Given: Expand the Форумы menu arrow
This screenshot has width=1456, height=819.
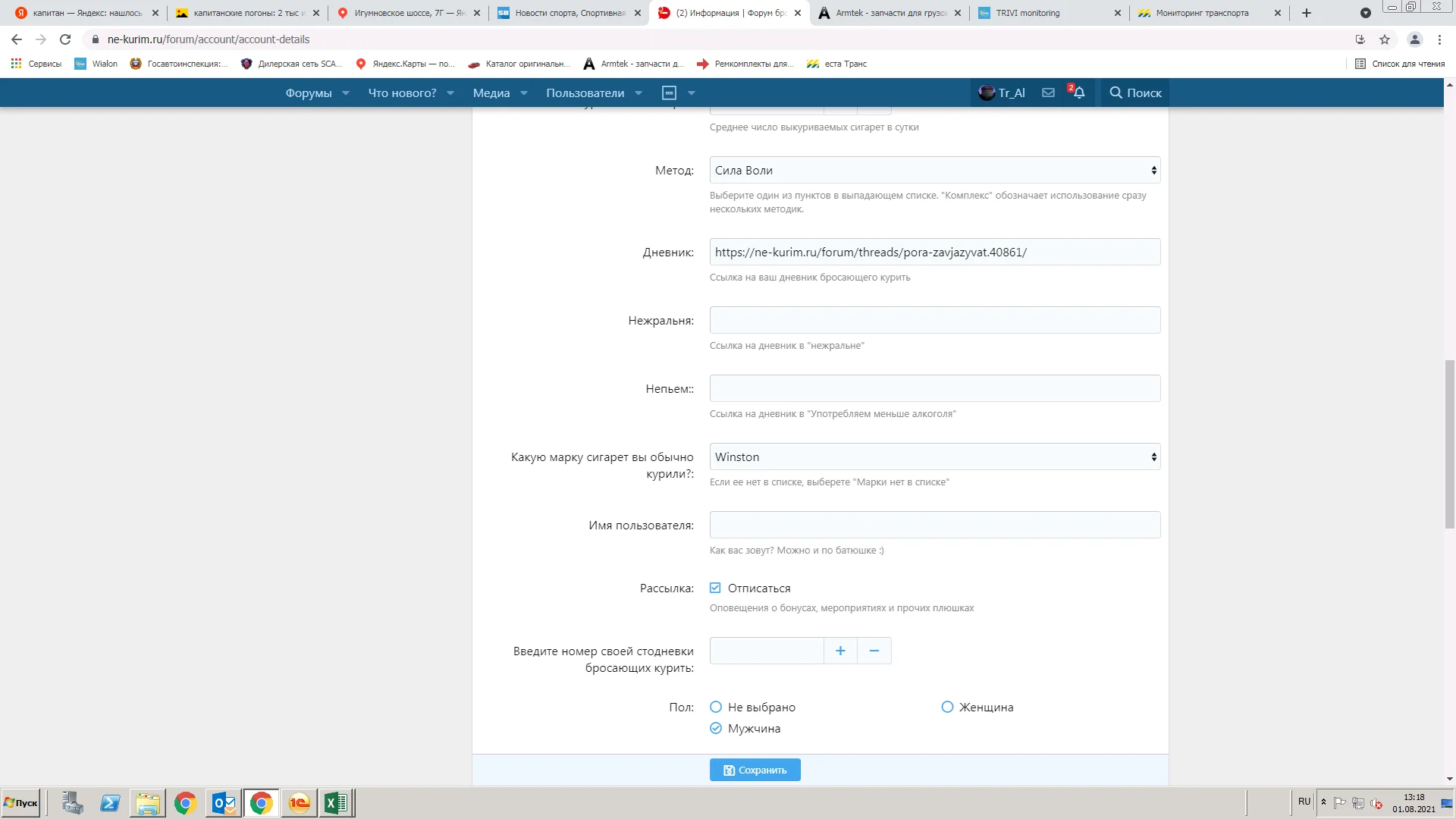Looking at the screenshot, I should pos(346,93).
